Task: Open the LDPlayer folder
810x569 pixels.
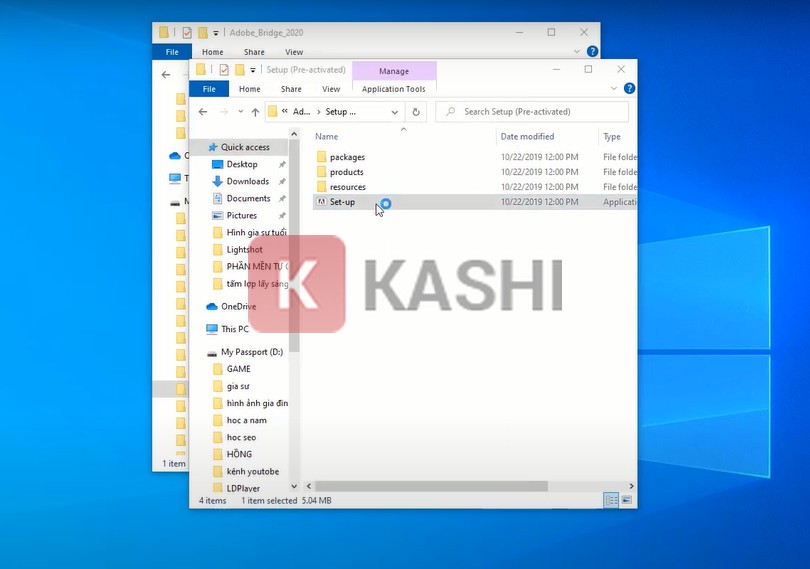Action: [243, 488]
